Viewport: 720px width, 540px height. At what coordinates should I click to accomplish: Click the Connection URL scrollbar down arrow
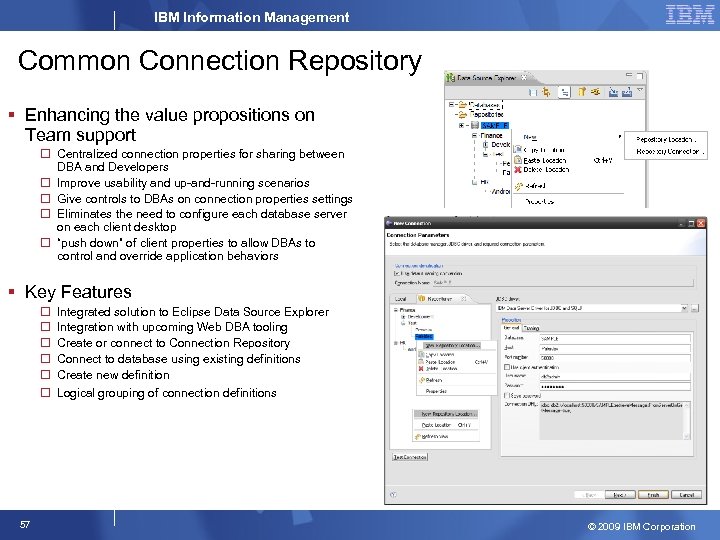687,436
